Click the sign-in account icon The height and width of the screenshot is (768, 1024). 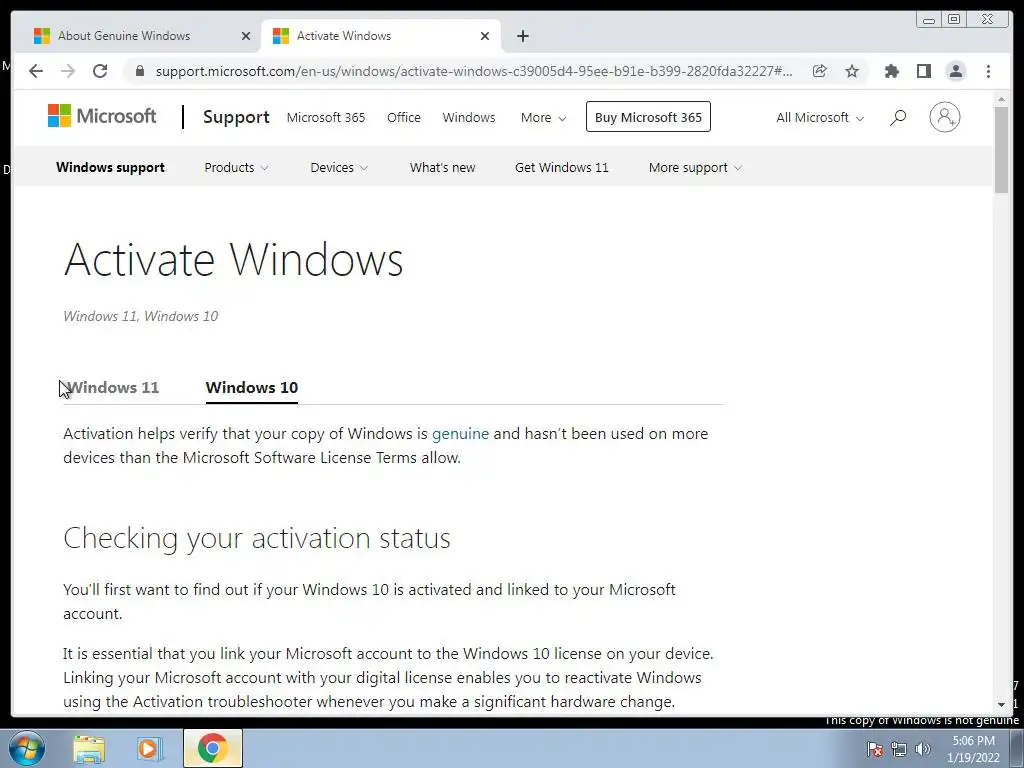click(x=944, y=117)
